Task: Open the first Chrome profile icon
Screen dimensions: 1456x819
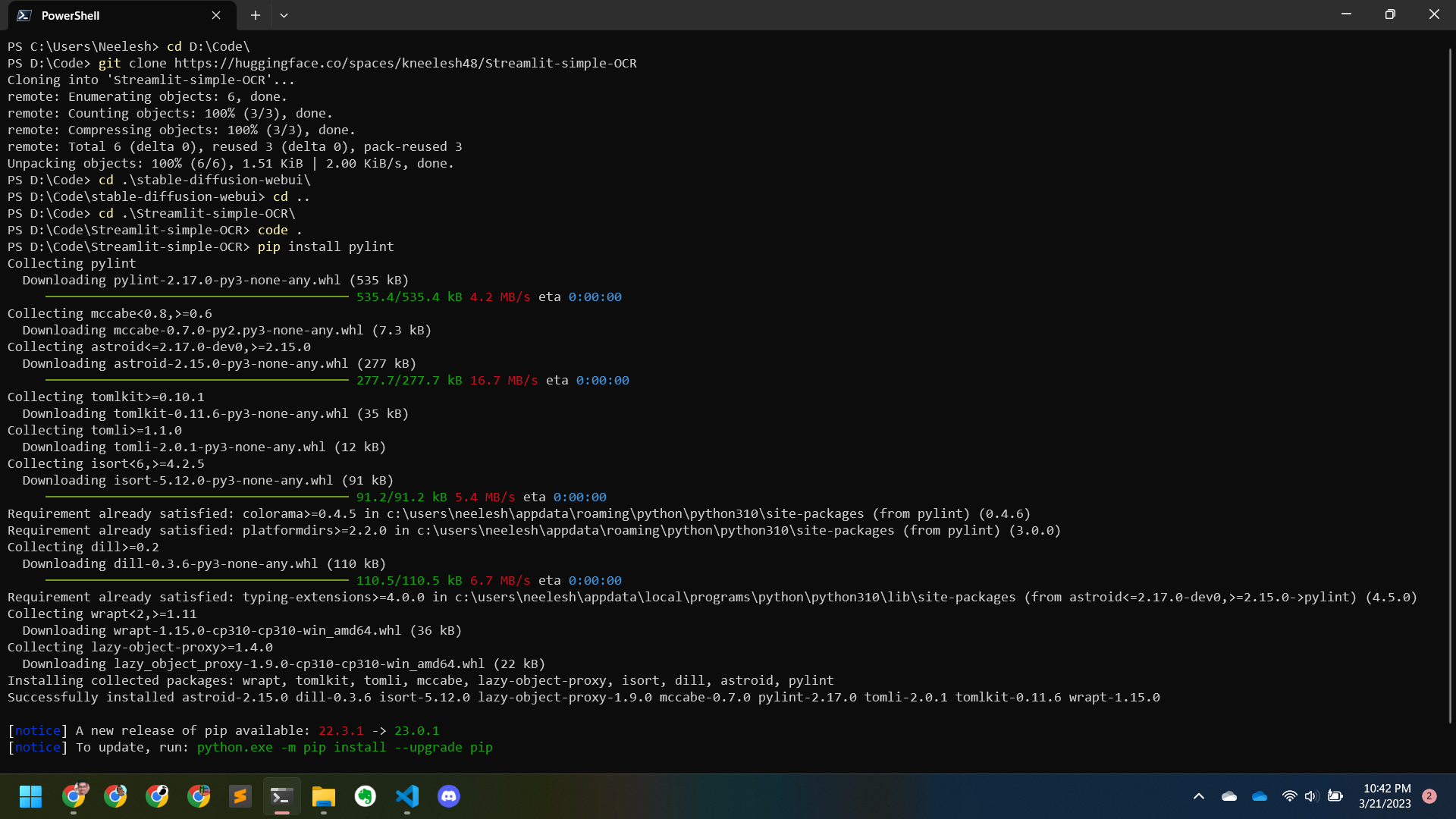Action: point(74,796)
